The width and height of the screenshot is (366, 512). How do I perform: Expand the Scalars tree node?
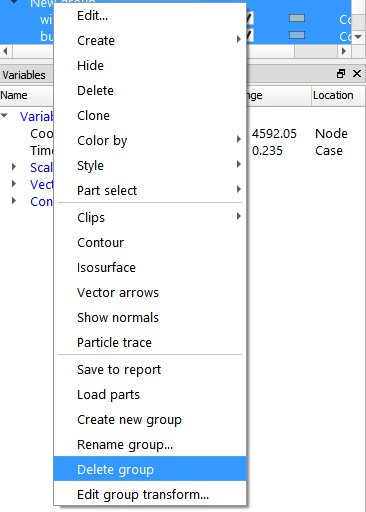[x=14, y=166]
